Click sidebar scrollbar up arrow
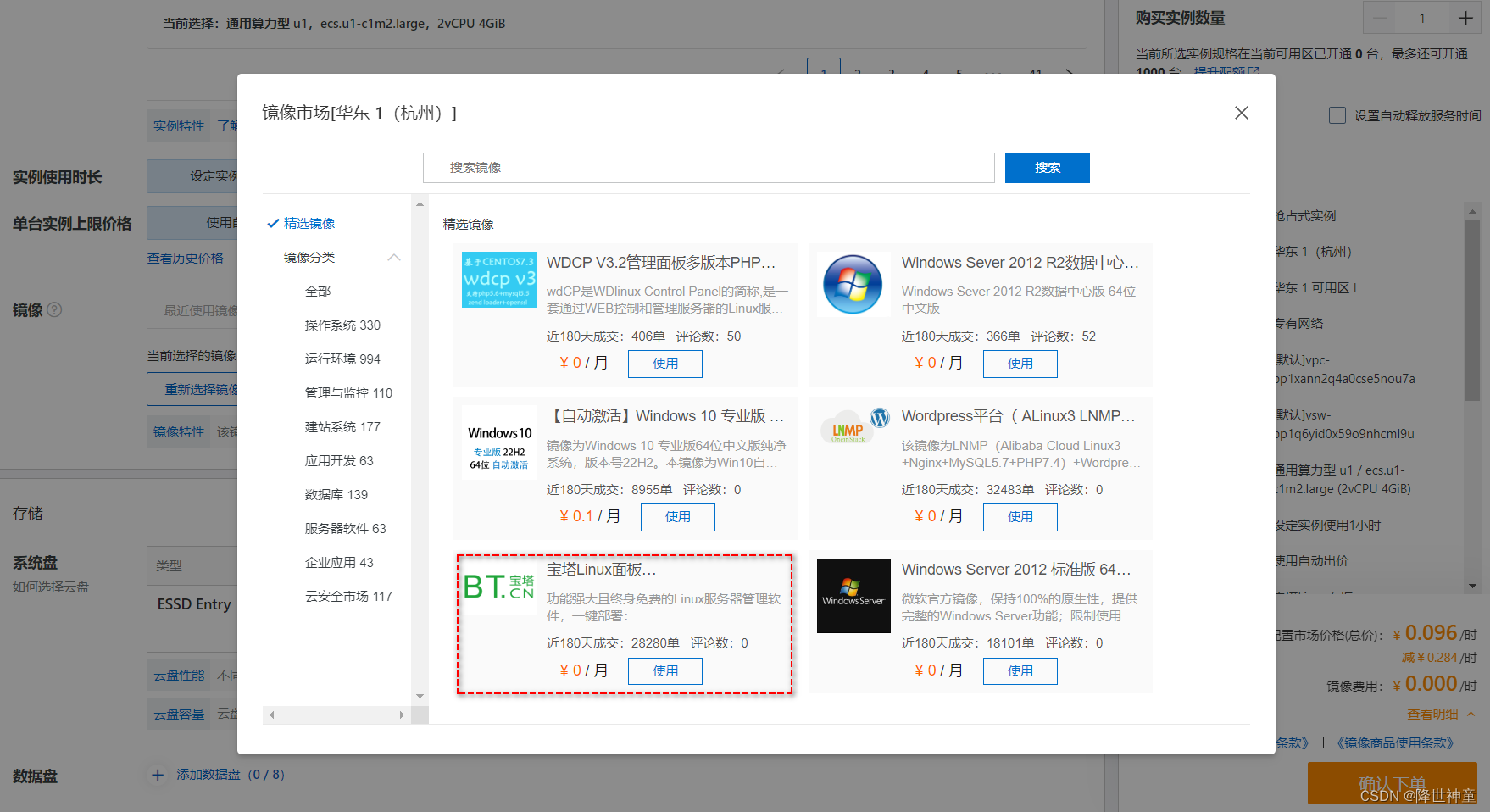Viewport: 1490px width, 812px height. tap(420, 204)
